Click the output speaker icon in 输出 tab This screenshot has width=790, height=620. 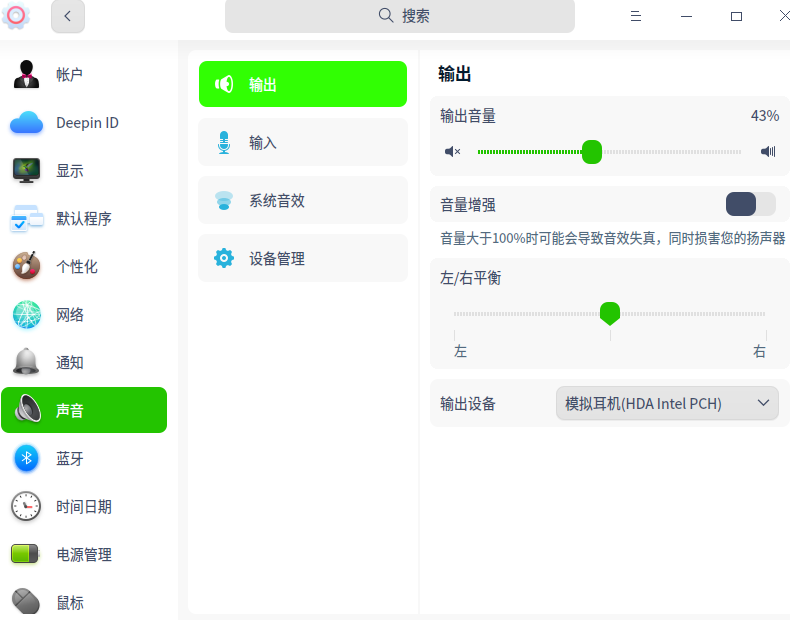tap(224, 84)
